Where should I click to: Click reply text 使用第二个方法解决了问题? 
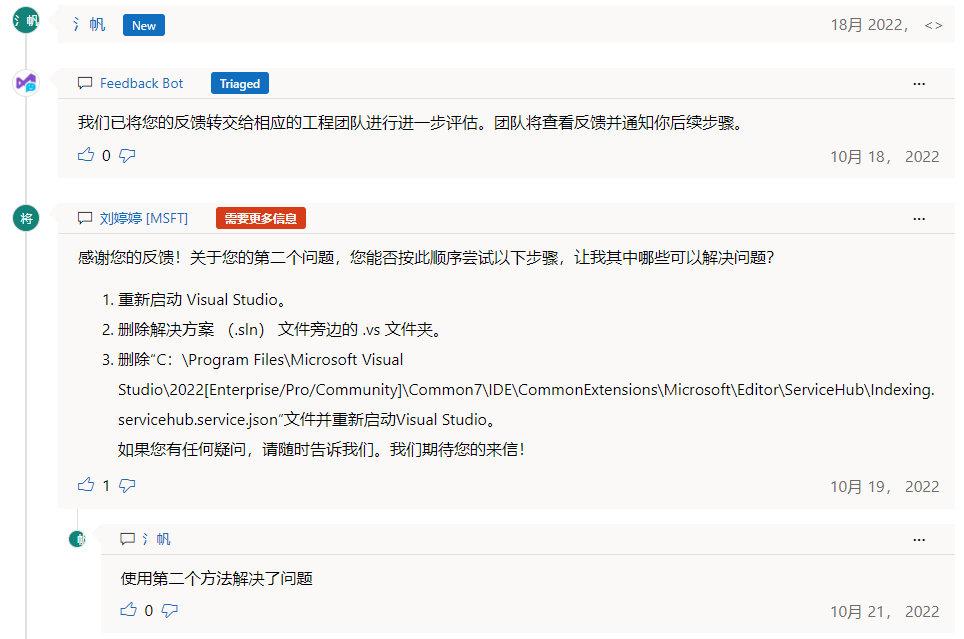pos(216,579)
